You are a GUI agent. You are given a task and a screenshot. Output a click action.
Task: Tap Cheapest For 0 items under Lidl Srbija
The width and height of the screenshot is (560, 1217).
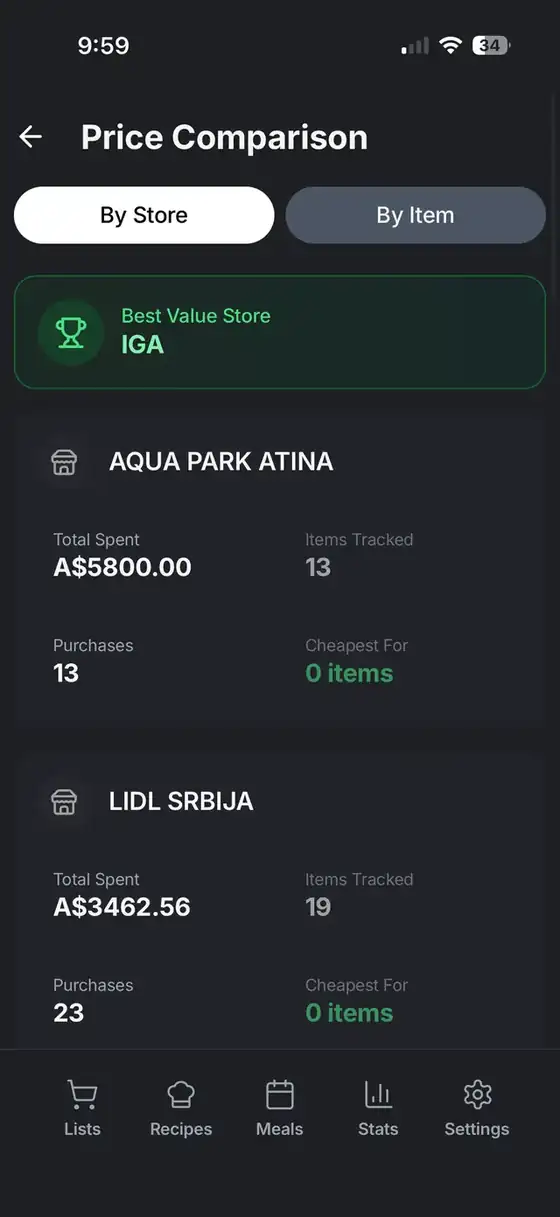349,1013
